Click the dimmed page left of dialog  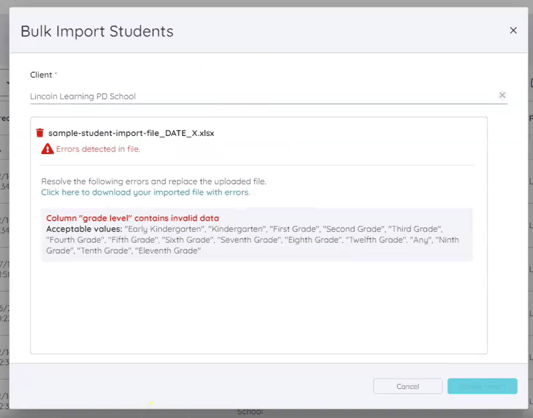tap(4, 238)
